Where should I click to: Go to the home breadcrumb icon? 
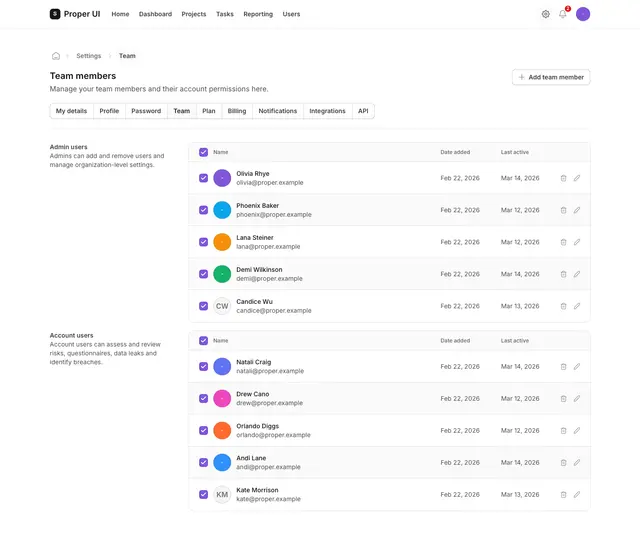pyautogui.click(x=56, y=56)
